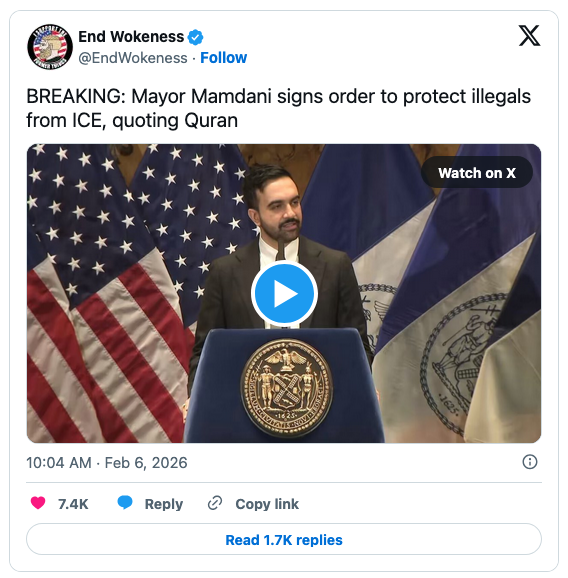Open the Watch on X button

pyautogui.click(x=477, y=173)
